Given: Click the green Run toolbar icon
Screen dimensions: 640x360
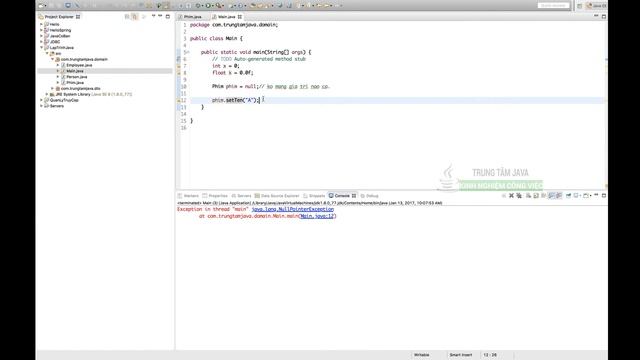Looking at the screenshot, I should pos(208,6).
